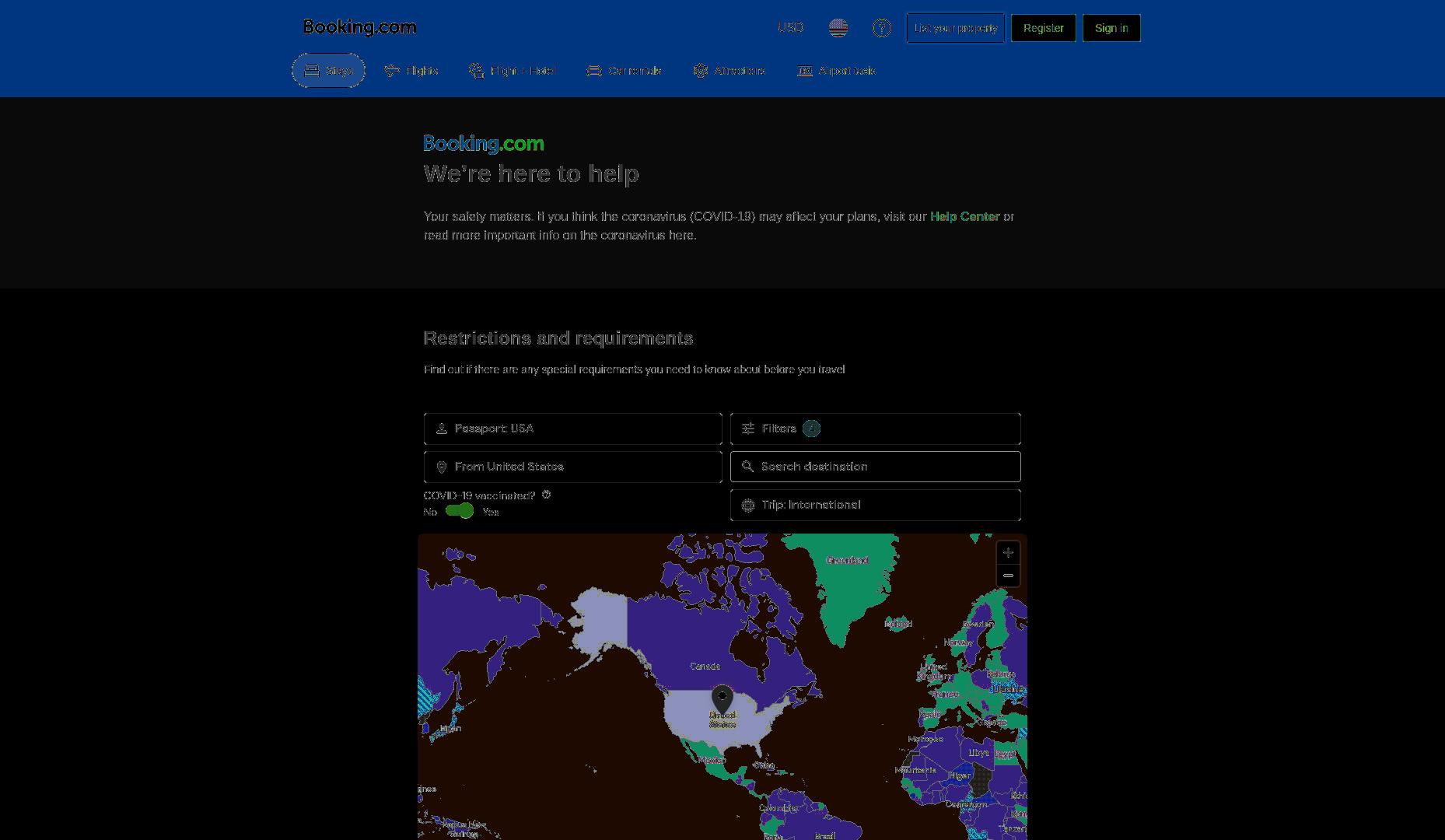Click the passport person icon
The width and height of the screenshot is (1445, 840).
click(442, 429)
